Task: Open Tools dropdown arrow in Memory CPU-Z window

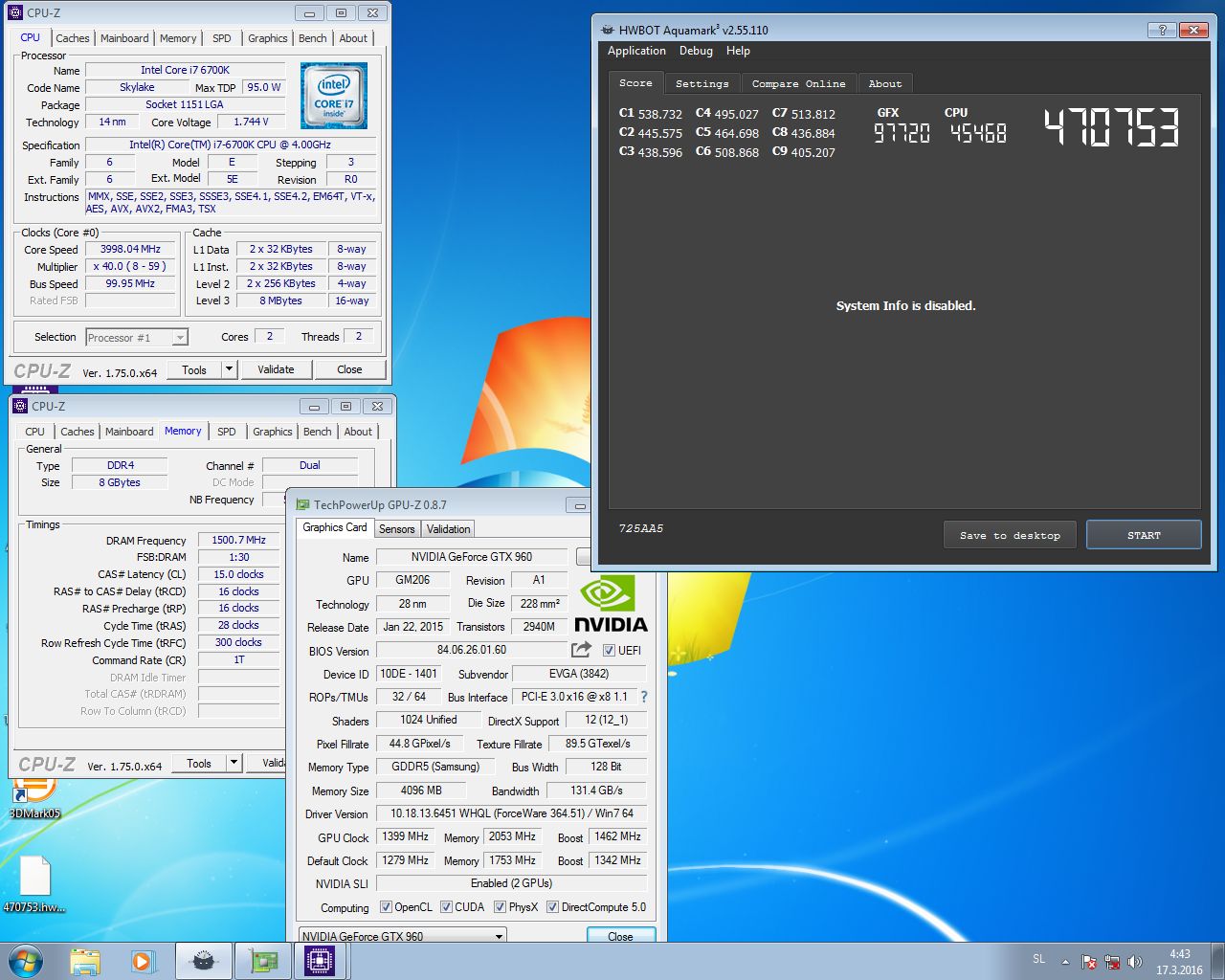Action: (234, 763)
